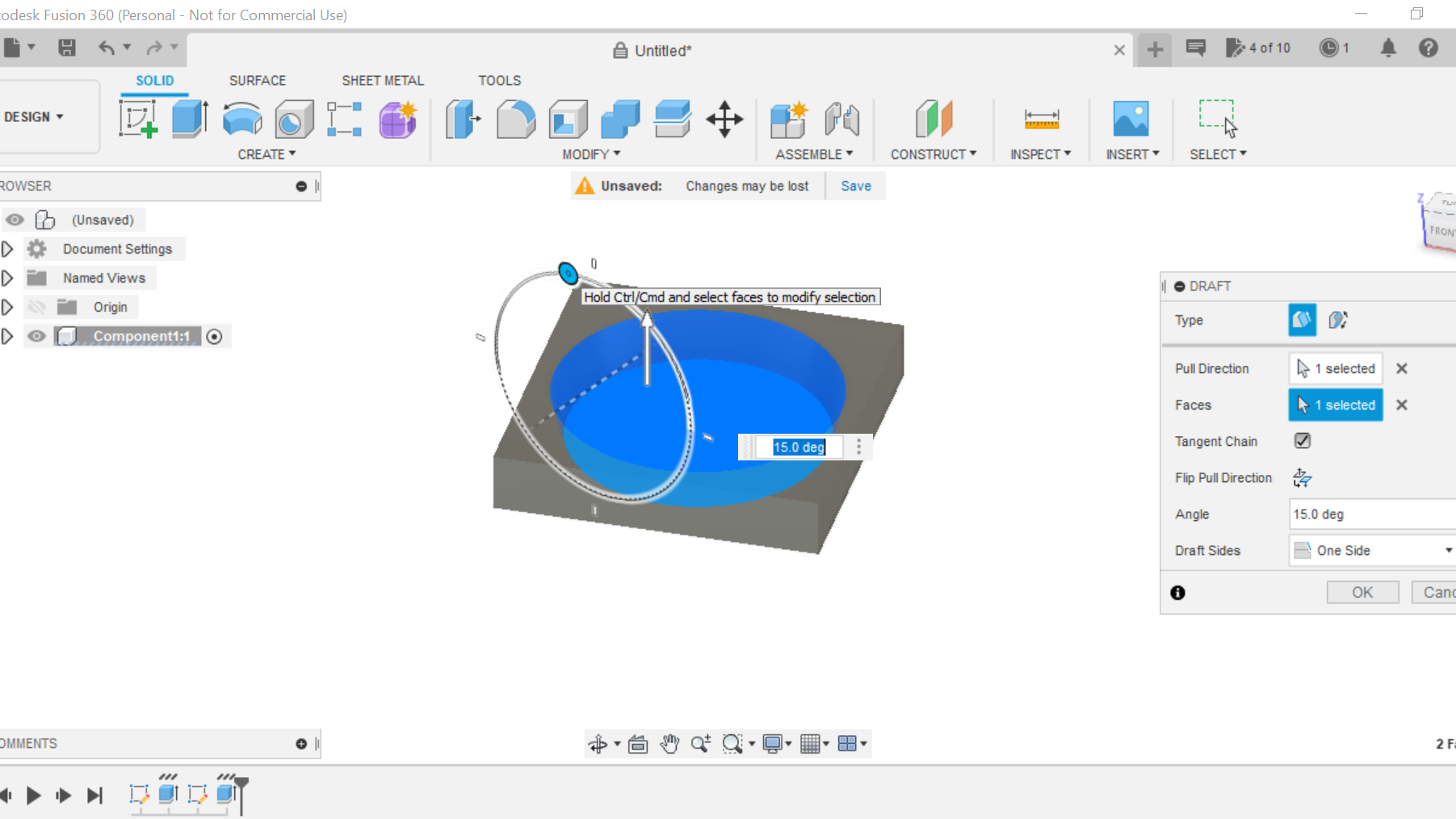Select the Create Sketch tool
Image resolution: width=1456 pixels, height=819 pixels.
click(x=139, y=120)
